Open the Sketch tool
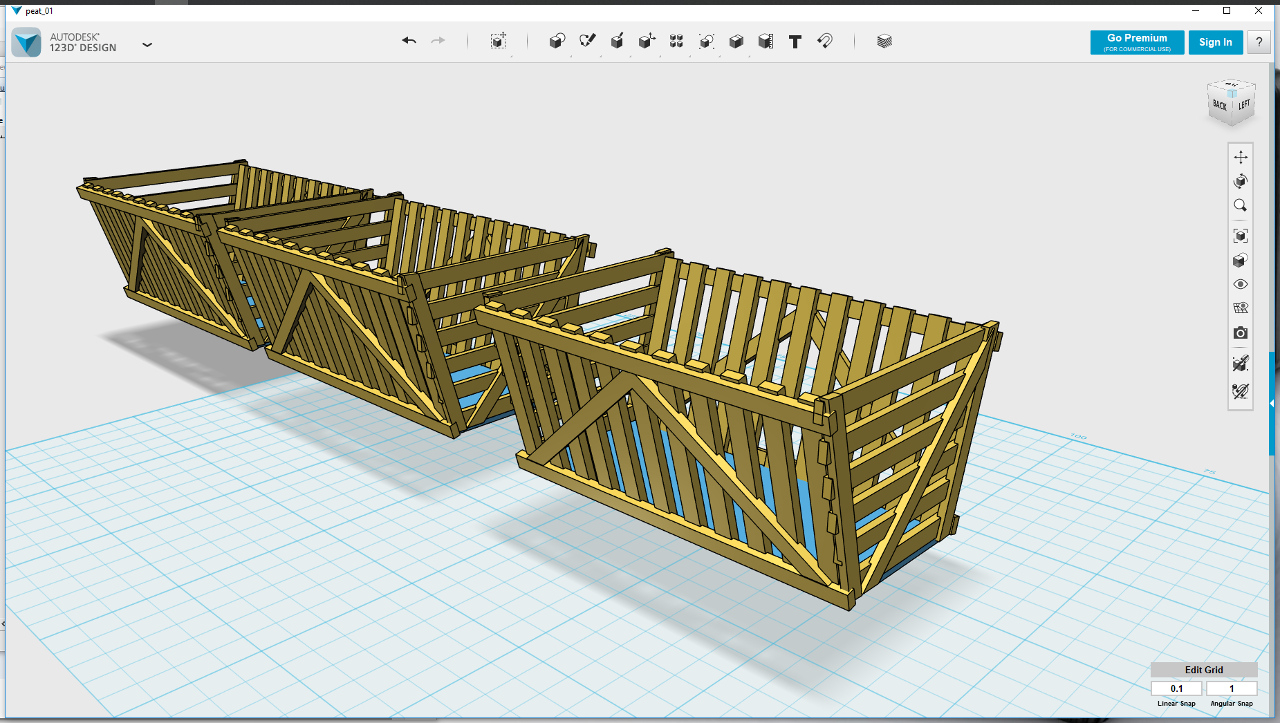 [x=587, y=41]
